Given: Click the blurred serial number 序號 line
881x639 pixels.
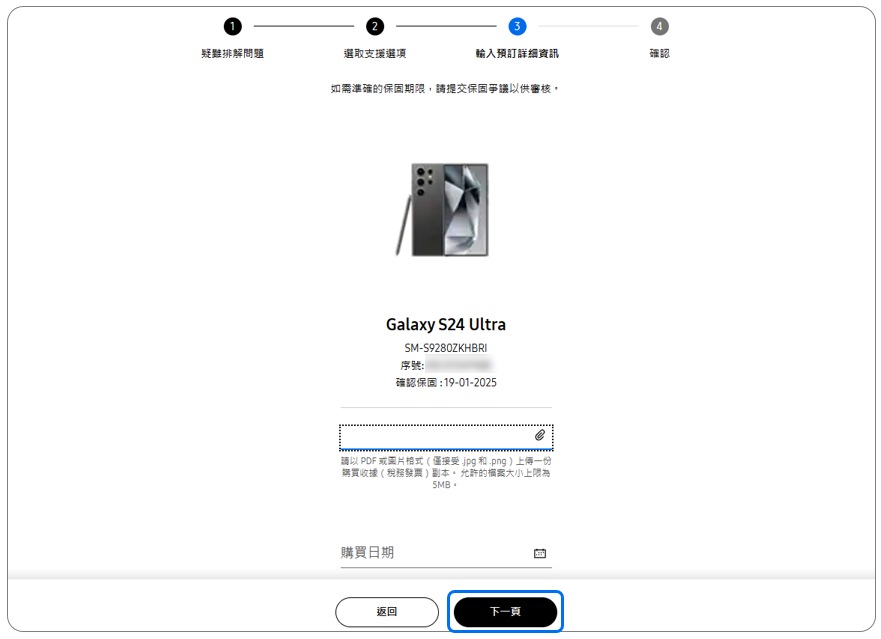Looking at the screenshot, I should [446, 365].
